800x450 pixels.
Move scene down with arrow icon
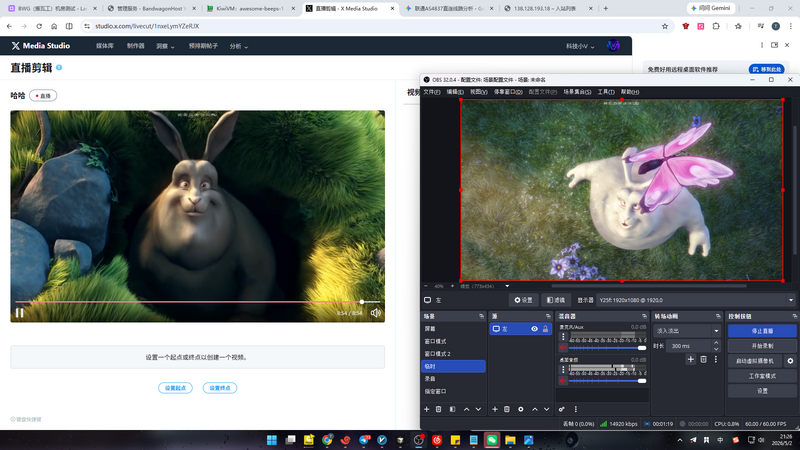[x=478, y=409]
